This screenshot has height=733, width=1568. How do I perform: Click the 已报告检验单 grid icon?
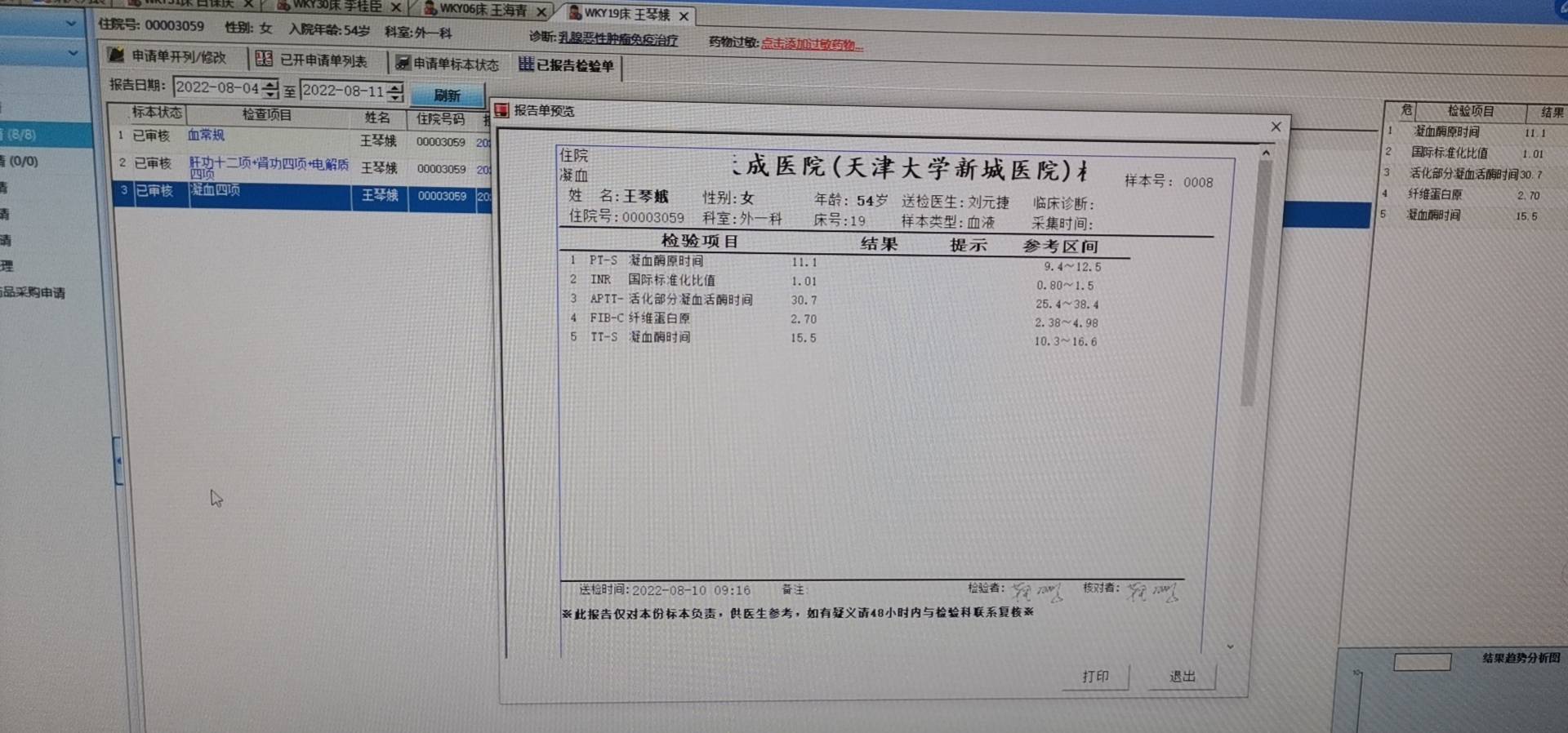point(526,64)
